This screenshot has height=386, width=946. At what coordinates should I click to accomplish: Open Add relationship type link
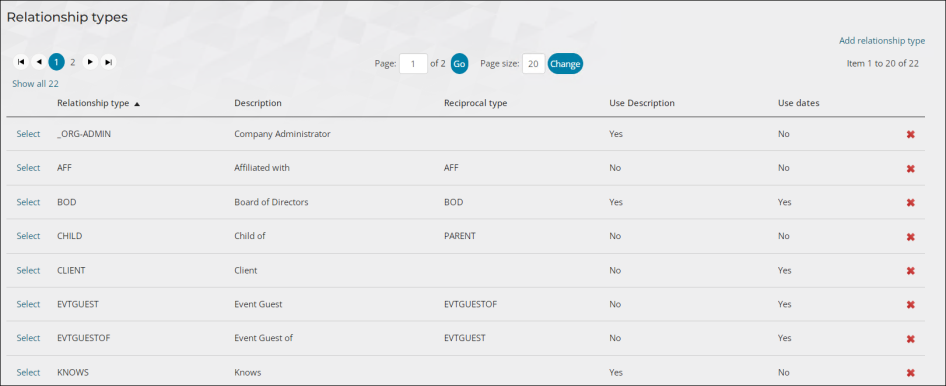point(881,41)
